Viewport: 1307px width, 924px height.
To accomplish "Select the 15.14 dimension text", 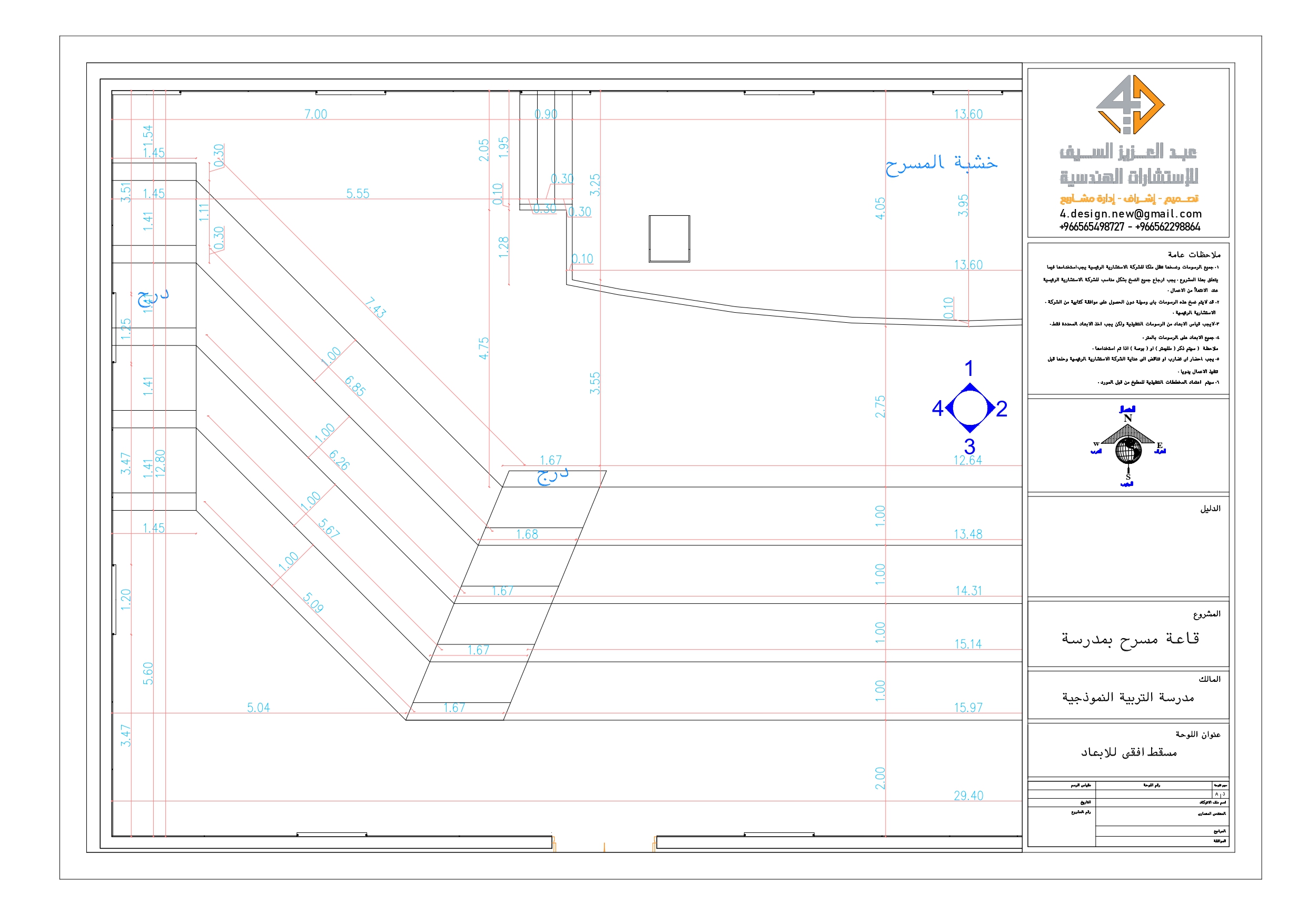I will tap(968, 644).
